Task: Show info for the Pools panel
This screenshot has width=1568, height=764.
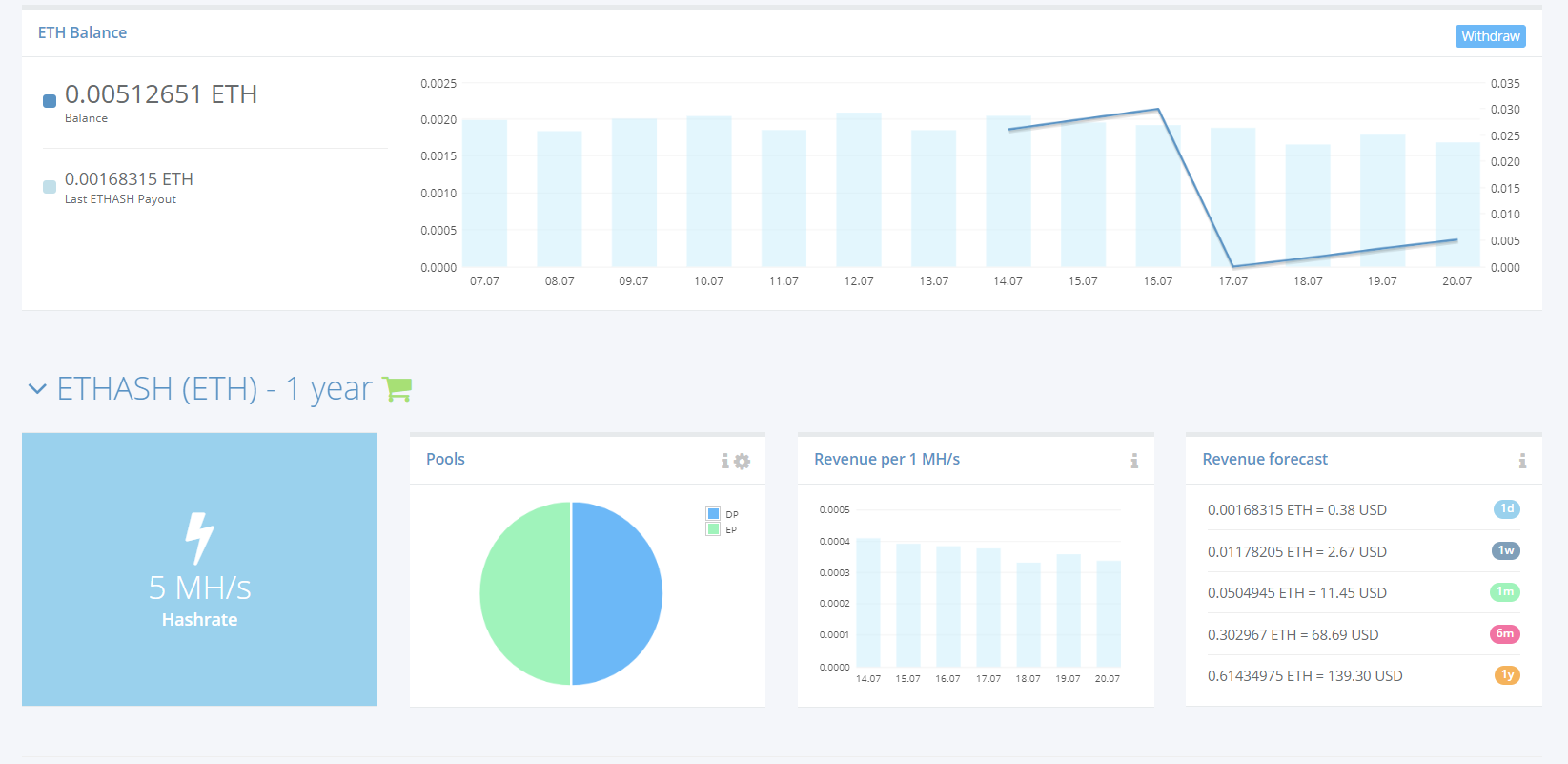Action: click(725, 462)
